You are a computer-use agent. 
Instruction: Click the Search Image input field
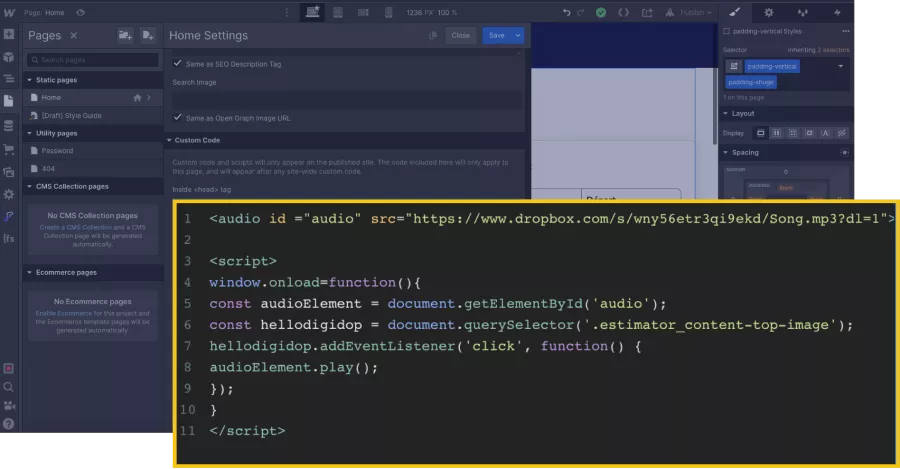tap(347, 100)
